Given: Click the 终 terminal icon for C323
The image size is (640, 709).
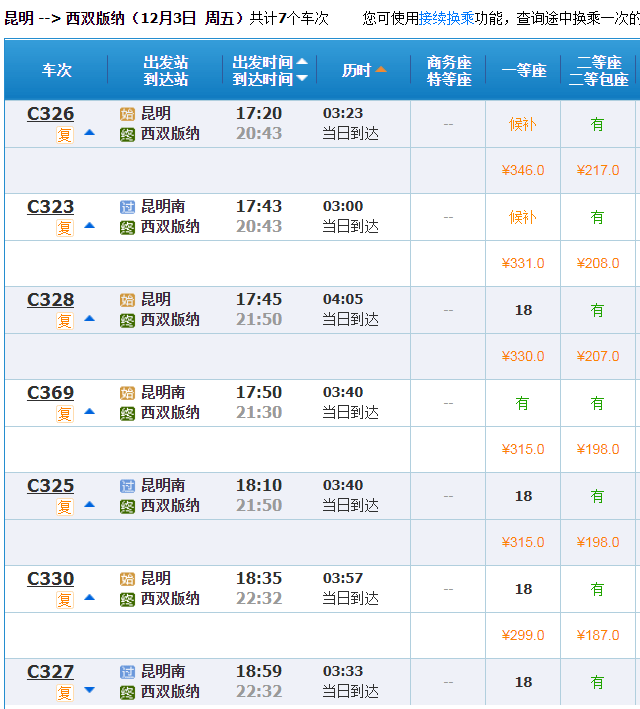Looking at the screenshot, I should click(127, 228).
